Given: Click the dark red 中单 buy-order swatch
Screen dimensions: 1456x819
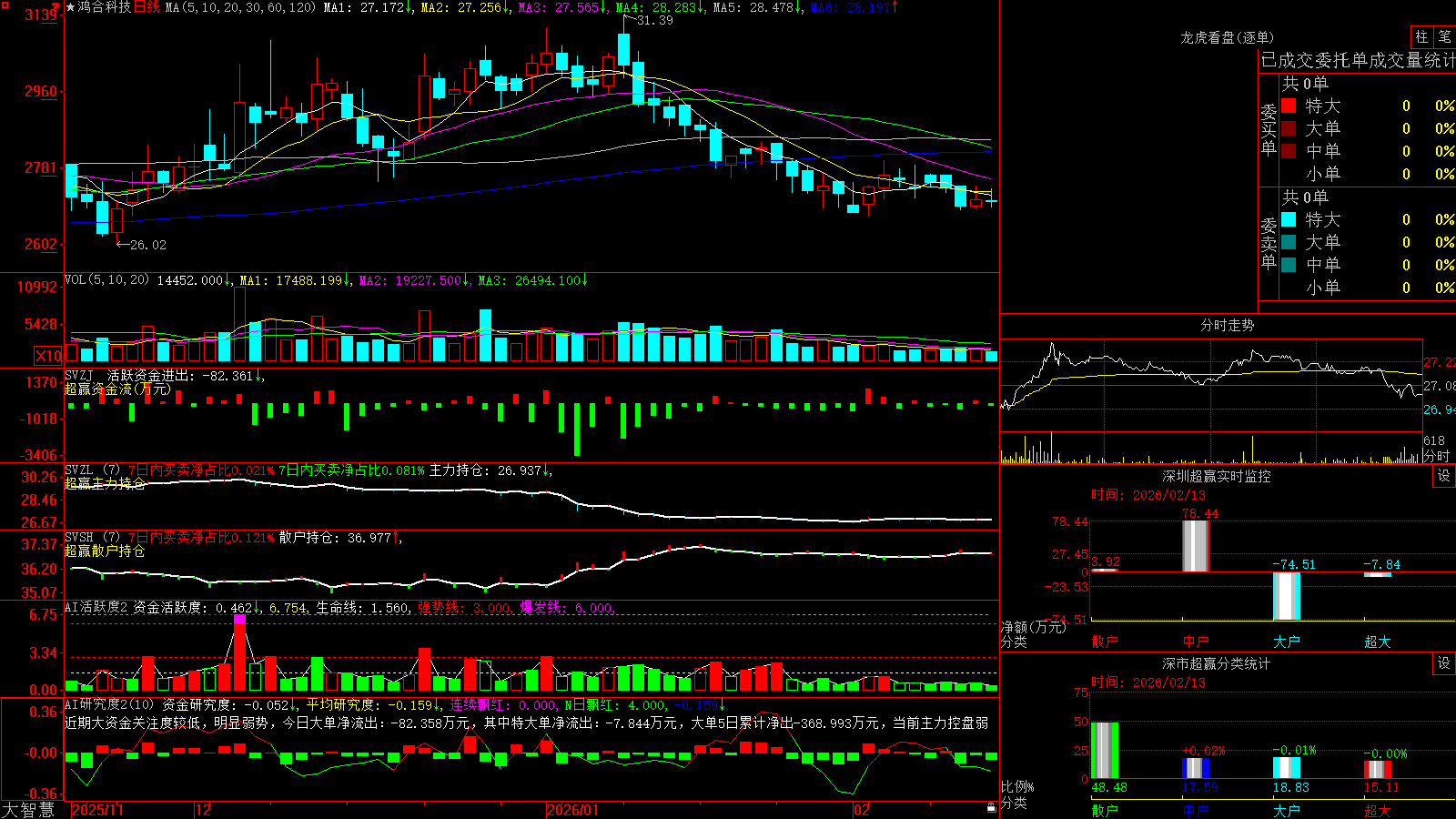Looking at the screenshot, I should pyautogui.click(x=1289, y=150).
